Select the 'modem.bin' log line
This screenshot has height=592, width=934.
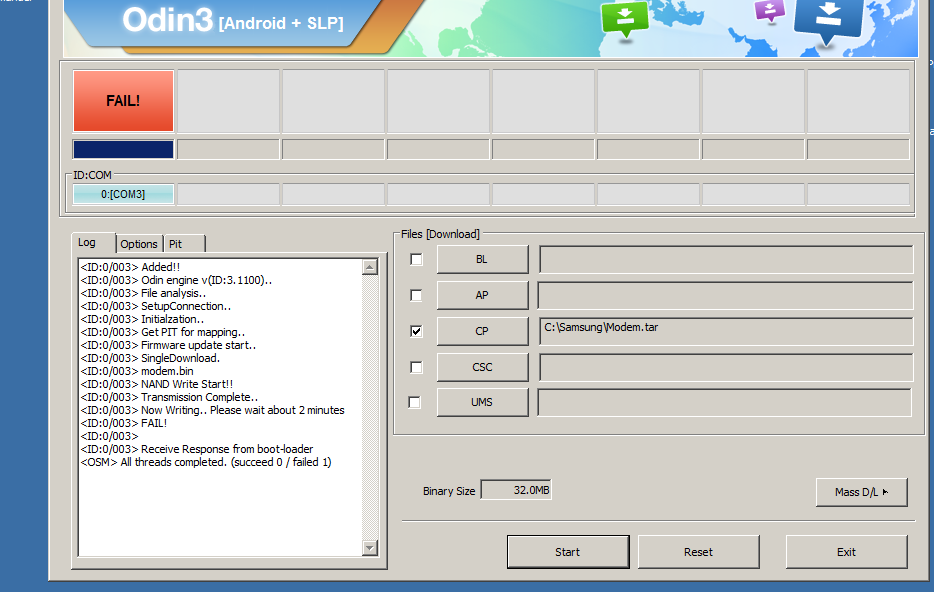point(137,372)
